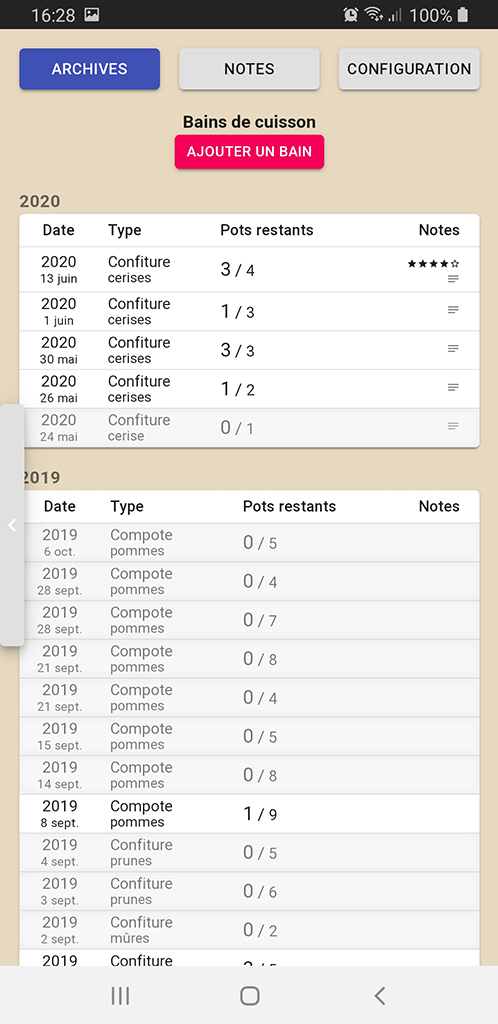The width and height of the screenshot is (498, 1024).
Task: Tap Android recent apps icon
Action: [x=120, y=995]
